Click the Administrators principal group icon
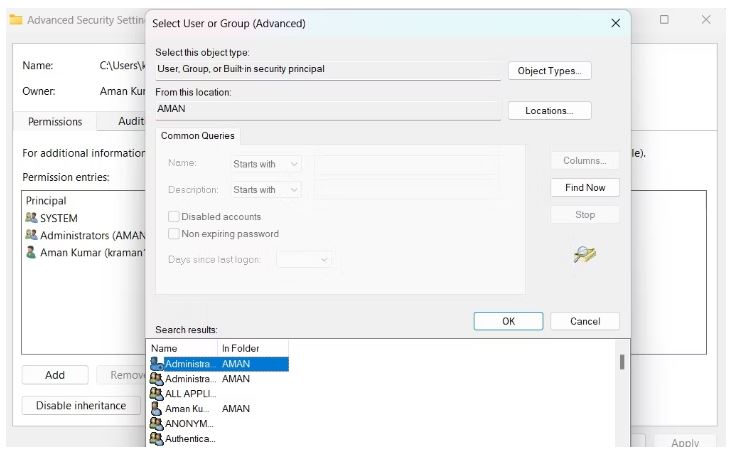This screenshot has width=731, height=453. [31, 235]
